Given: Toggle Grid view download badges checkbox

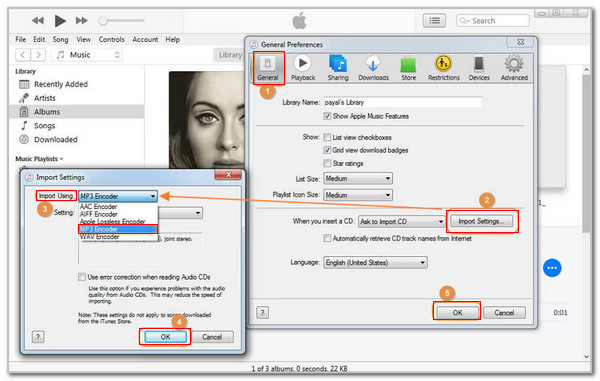Looking at the screenshot, I should click(327, 150).
